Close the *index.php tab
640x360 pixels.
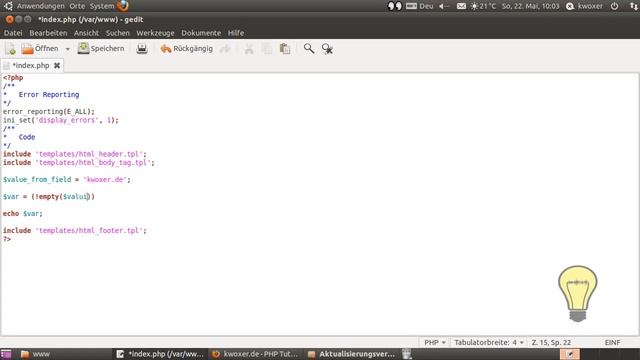(57, 65)
